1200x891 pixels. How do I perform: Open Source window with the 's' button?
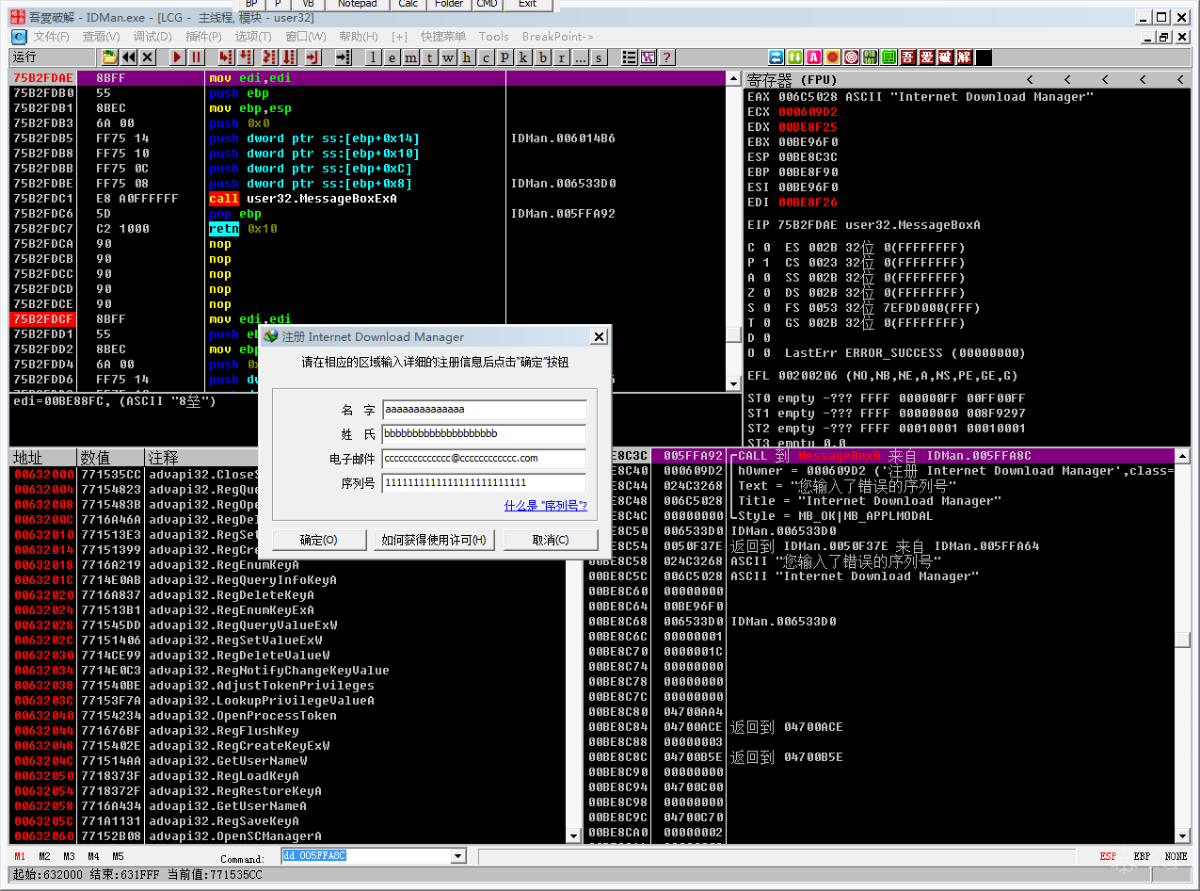click(598, 57)
